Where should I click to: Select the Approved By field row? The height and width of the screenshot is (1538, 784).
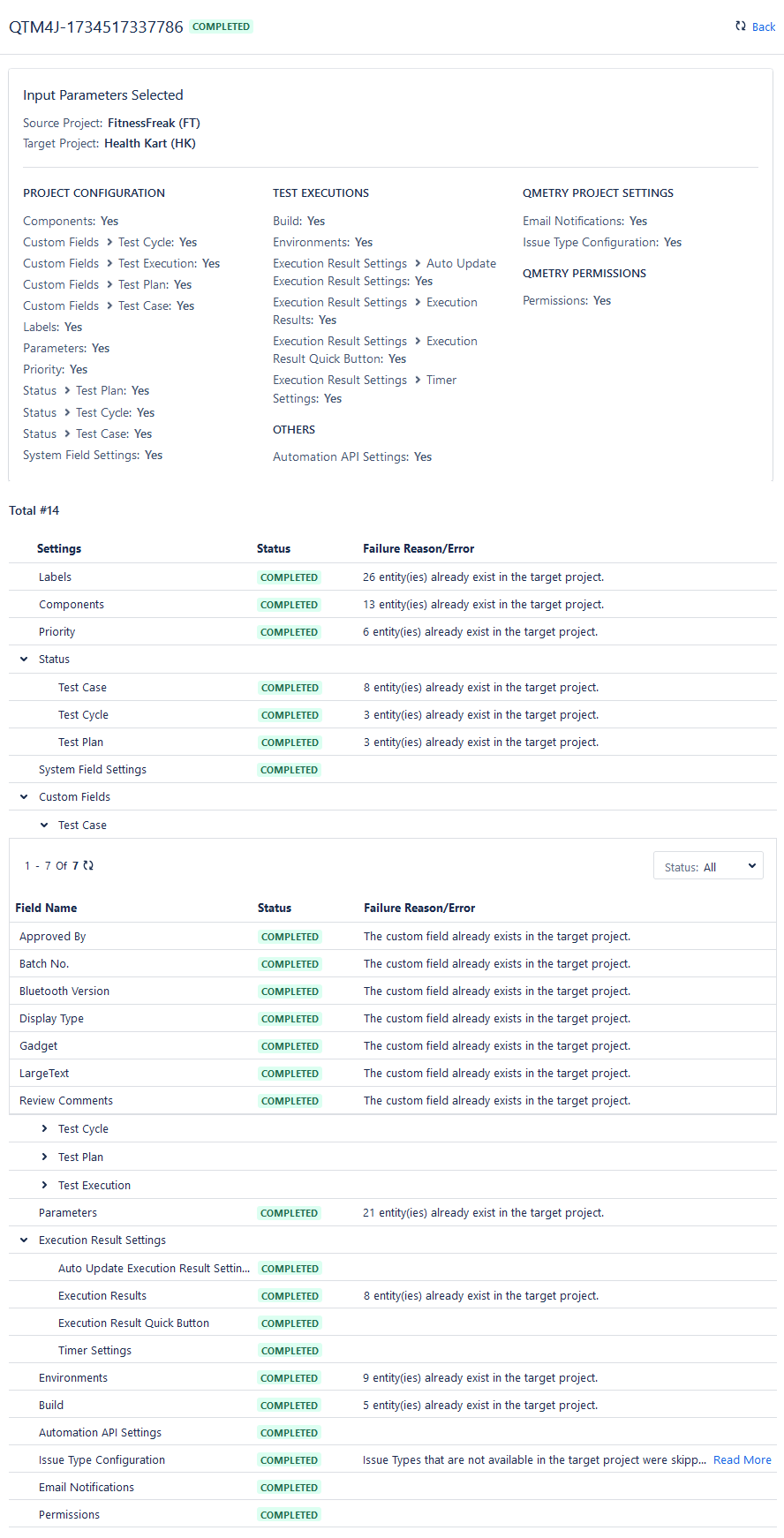coord(53,937)
